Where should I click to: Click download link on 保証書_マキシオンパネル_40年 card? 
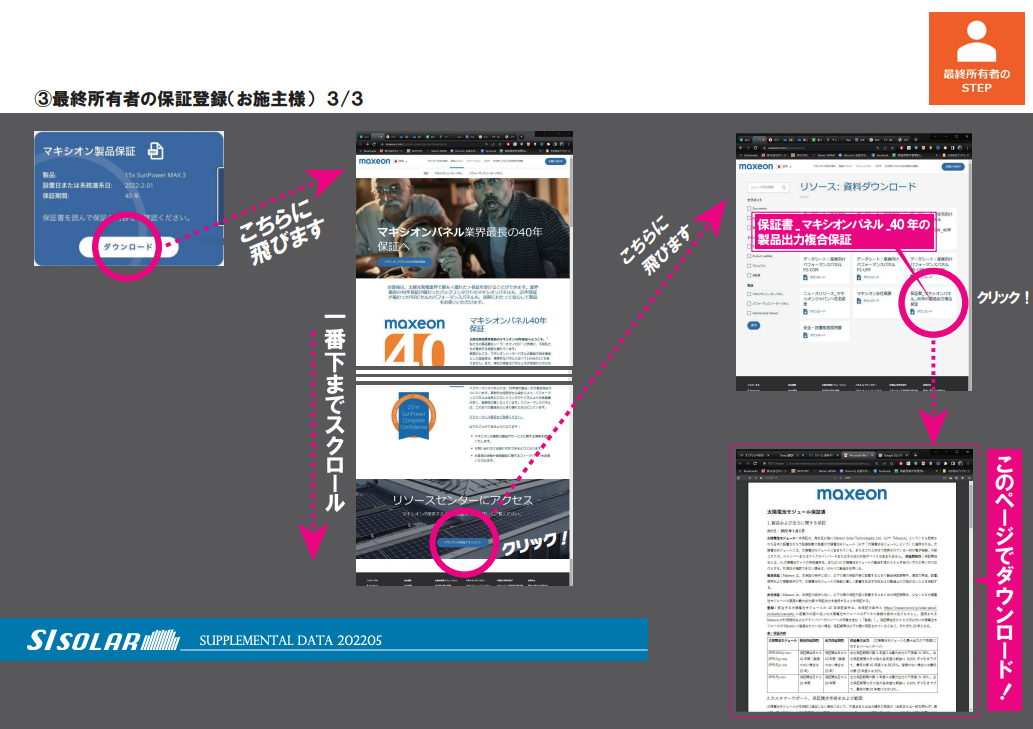click(x=920, y=311)
